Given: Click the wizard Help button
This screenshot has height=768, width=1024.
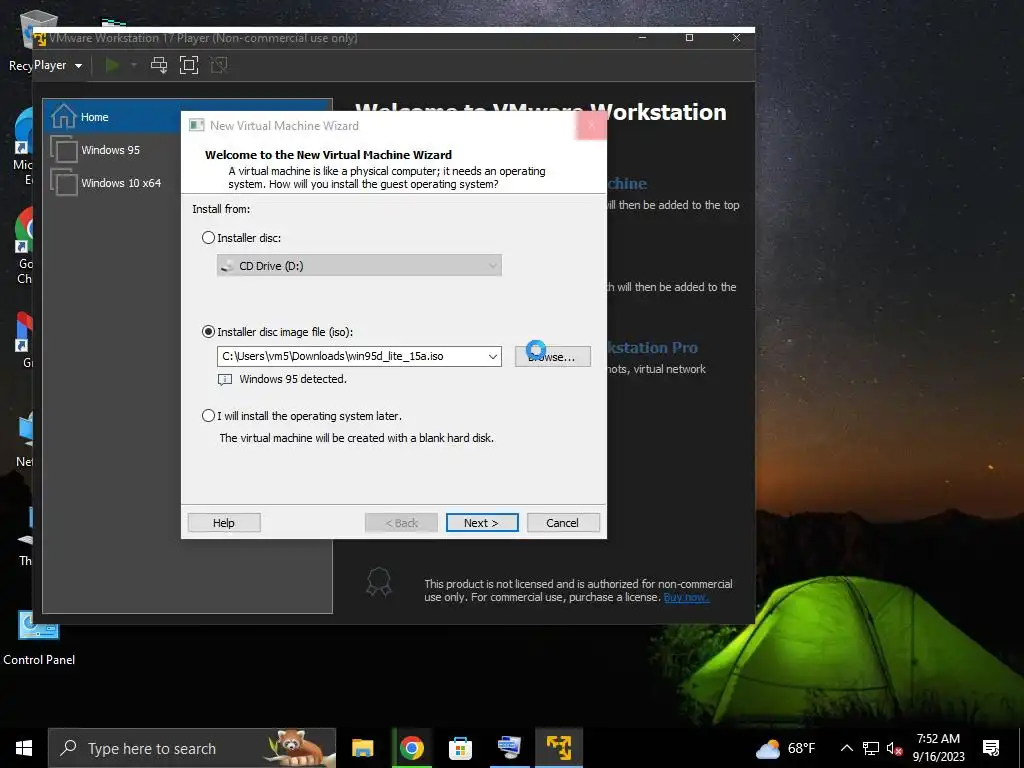Looking at the screenshot, I should [224, 522].
